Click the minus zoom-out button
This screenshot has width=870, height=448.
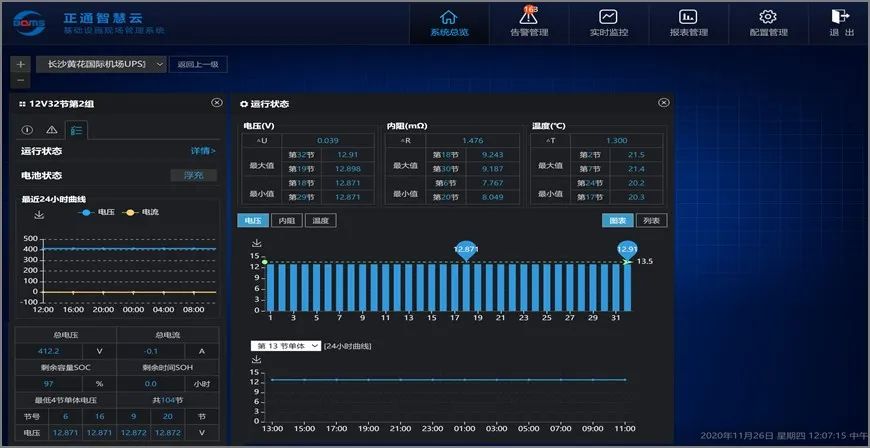[x=21, y=80]
